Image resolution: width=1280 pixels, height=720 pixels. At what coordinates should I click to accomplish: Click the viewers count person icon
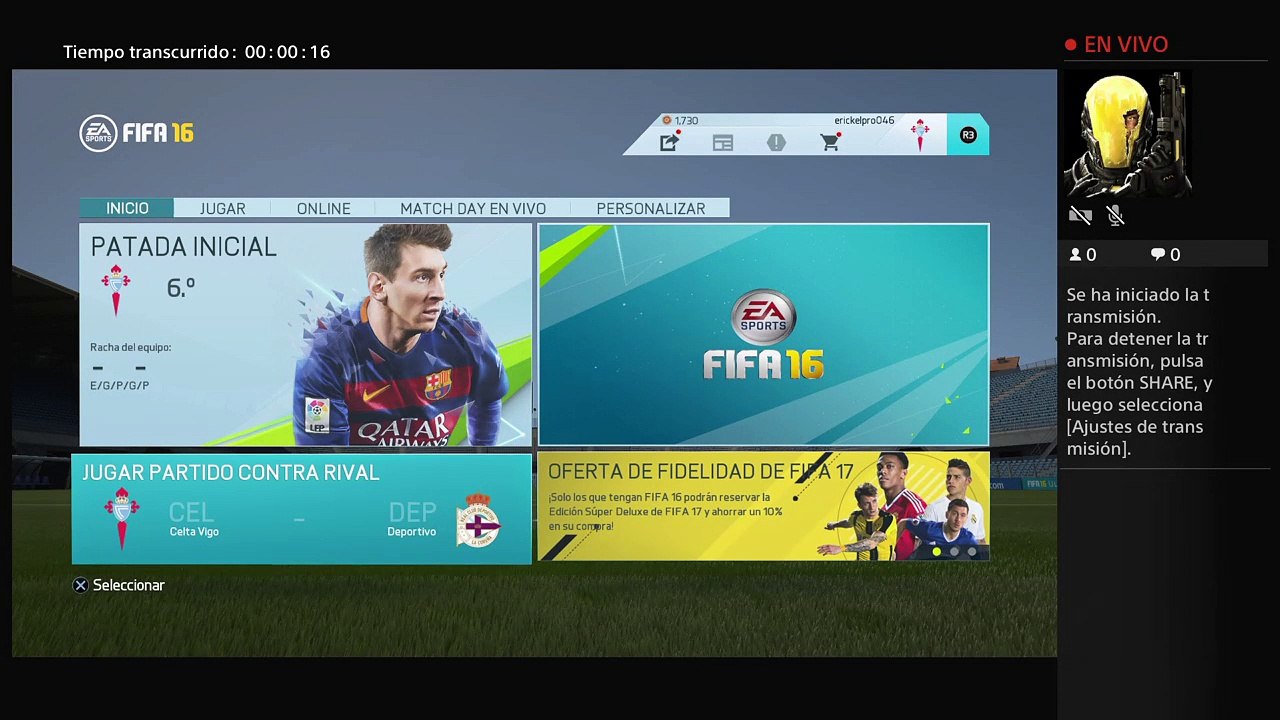click(1076, 255)
